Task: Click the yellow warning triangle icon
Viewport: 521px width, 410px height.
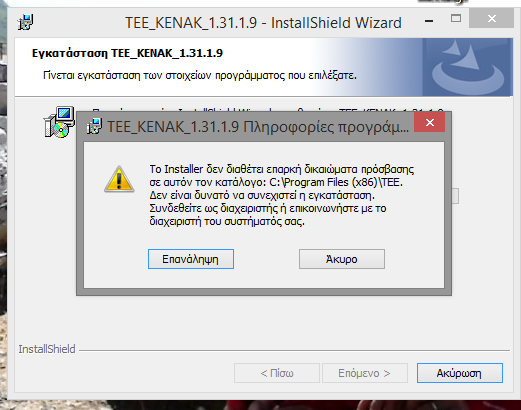Action: pyautogui.click(x=119, y=179)
